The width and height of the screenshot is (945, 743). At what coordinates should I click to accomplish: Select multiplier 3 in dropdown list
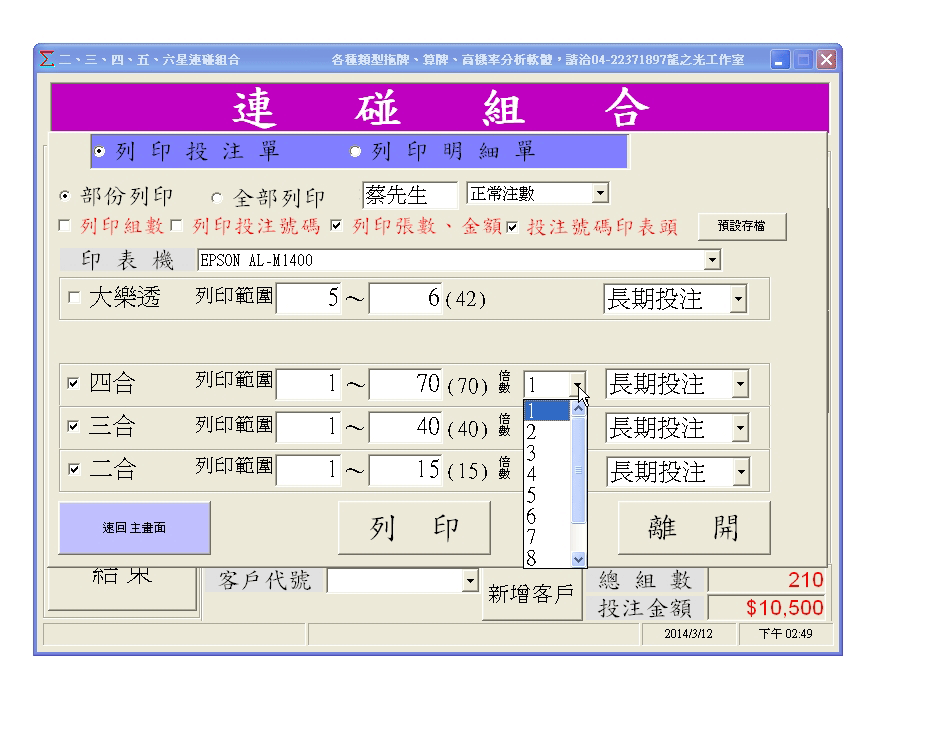pyautogui.click(x=547, y=453)
